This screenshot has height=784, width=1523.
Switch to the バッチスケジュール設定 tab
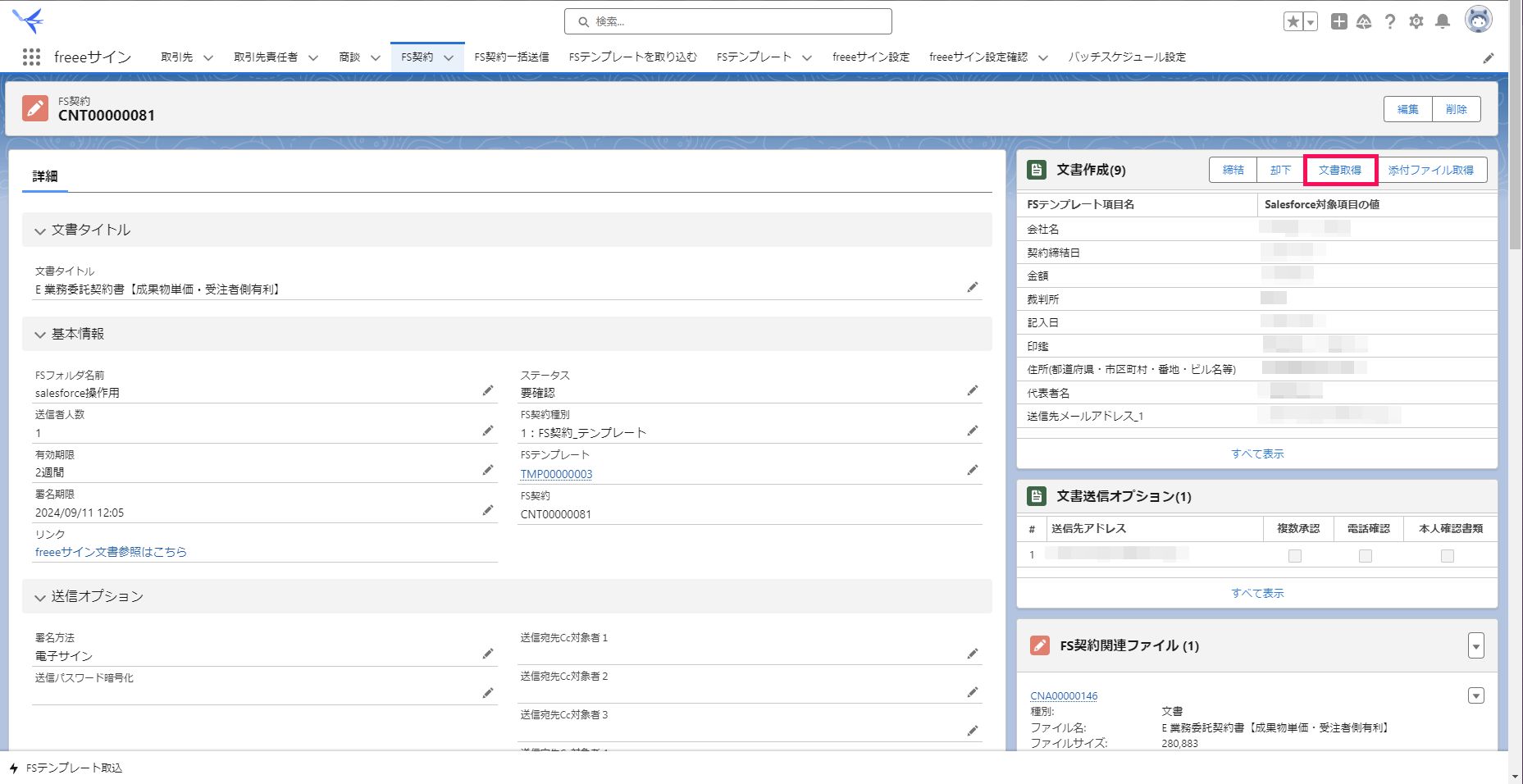click(1127, 57)
